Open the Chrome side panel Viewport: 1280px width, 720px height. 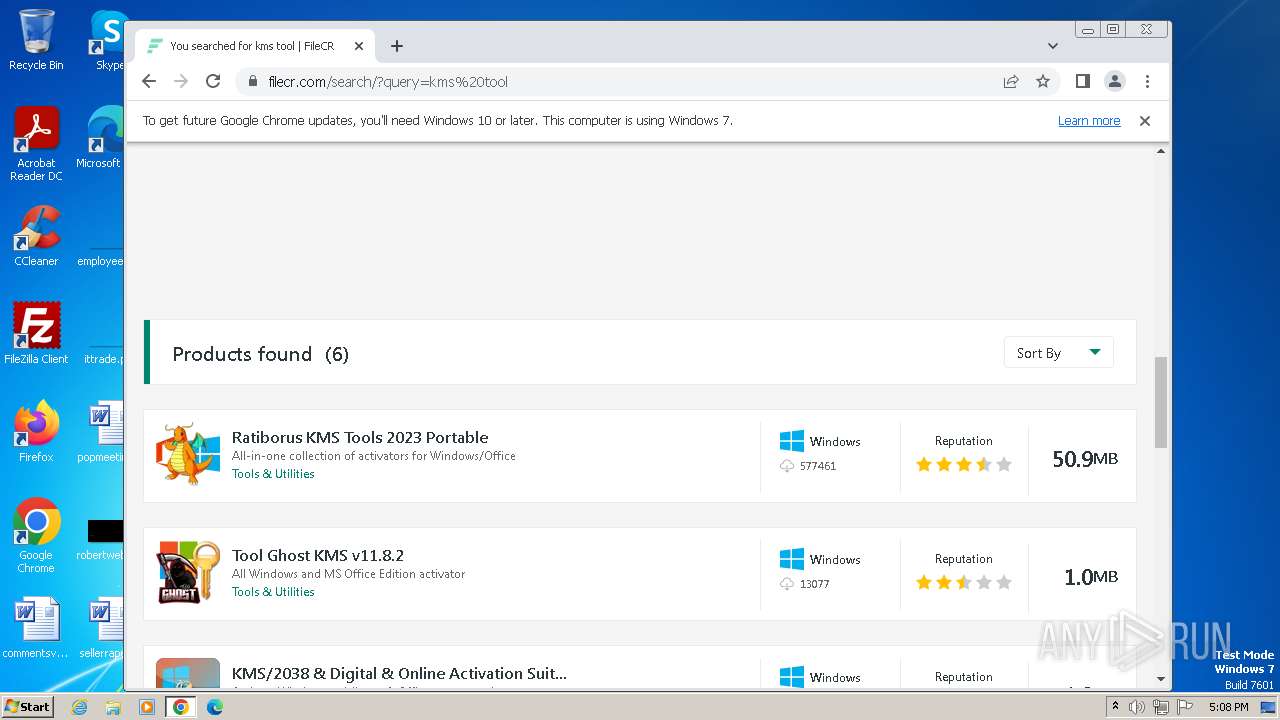tap(1082, 81)
